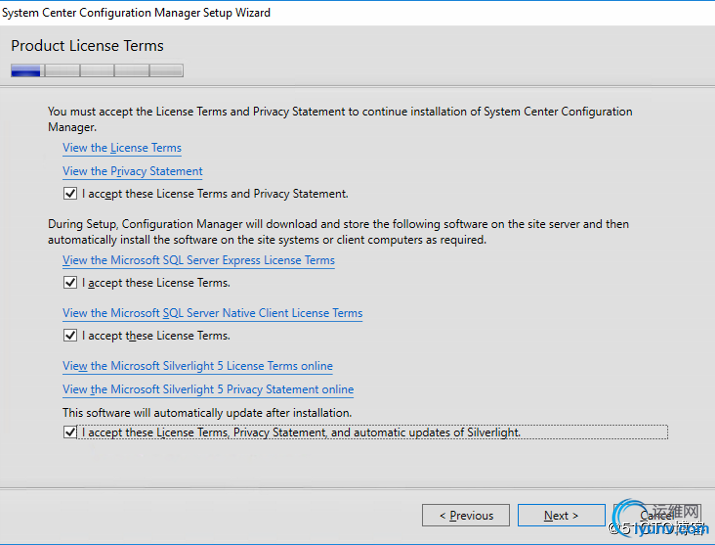
Task: Toggle SQL Server Native Client acceptance checkbox
Action: 70,336
